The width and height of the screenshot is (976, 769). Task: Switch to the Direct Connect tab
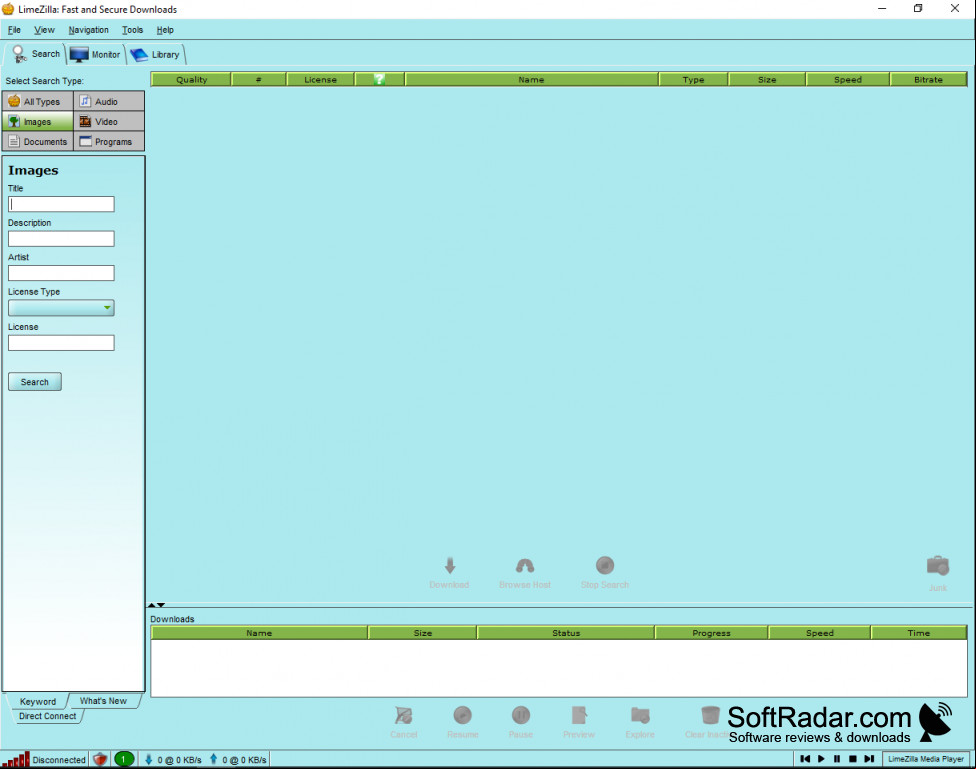47,716
